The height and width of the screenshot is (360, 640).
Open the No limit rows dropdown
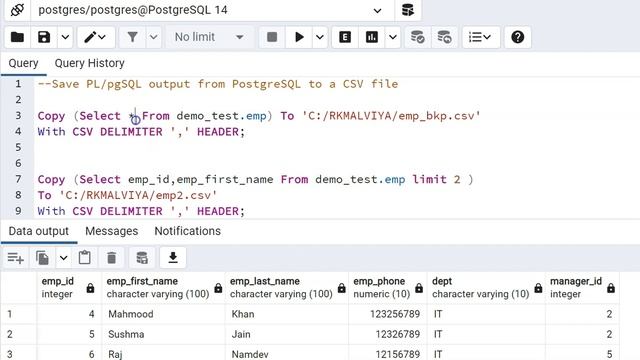pos(209,37)
